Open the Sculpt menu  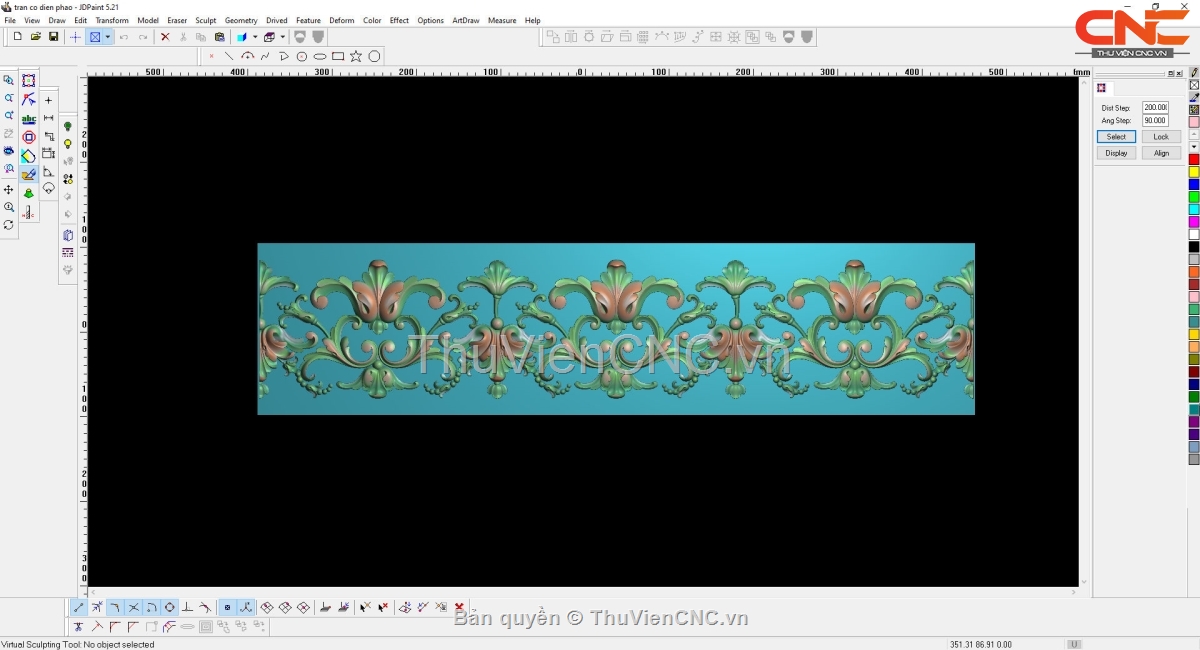coord(206,20)
